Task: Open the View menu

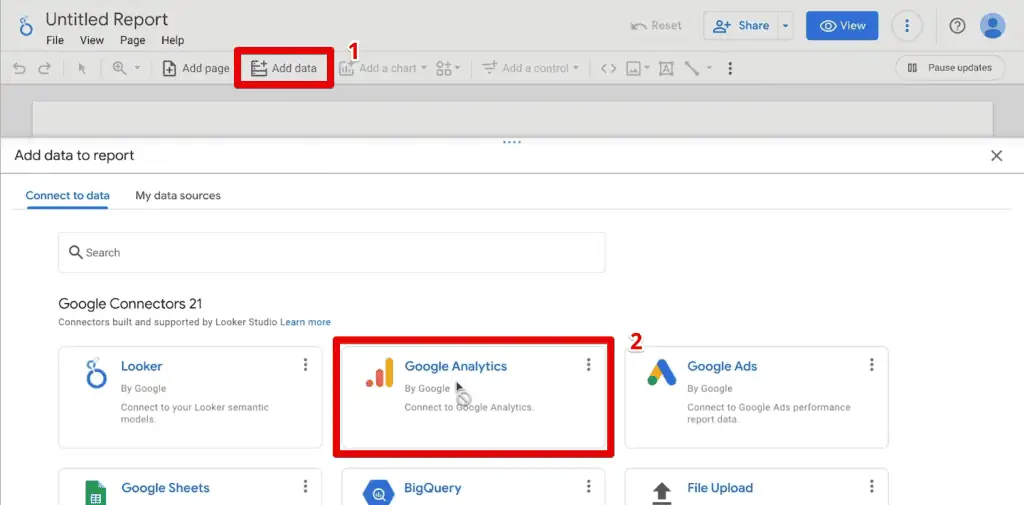Action: (92, 41)
